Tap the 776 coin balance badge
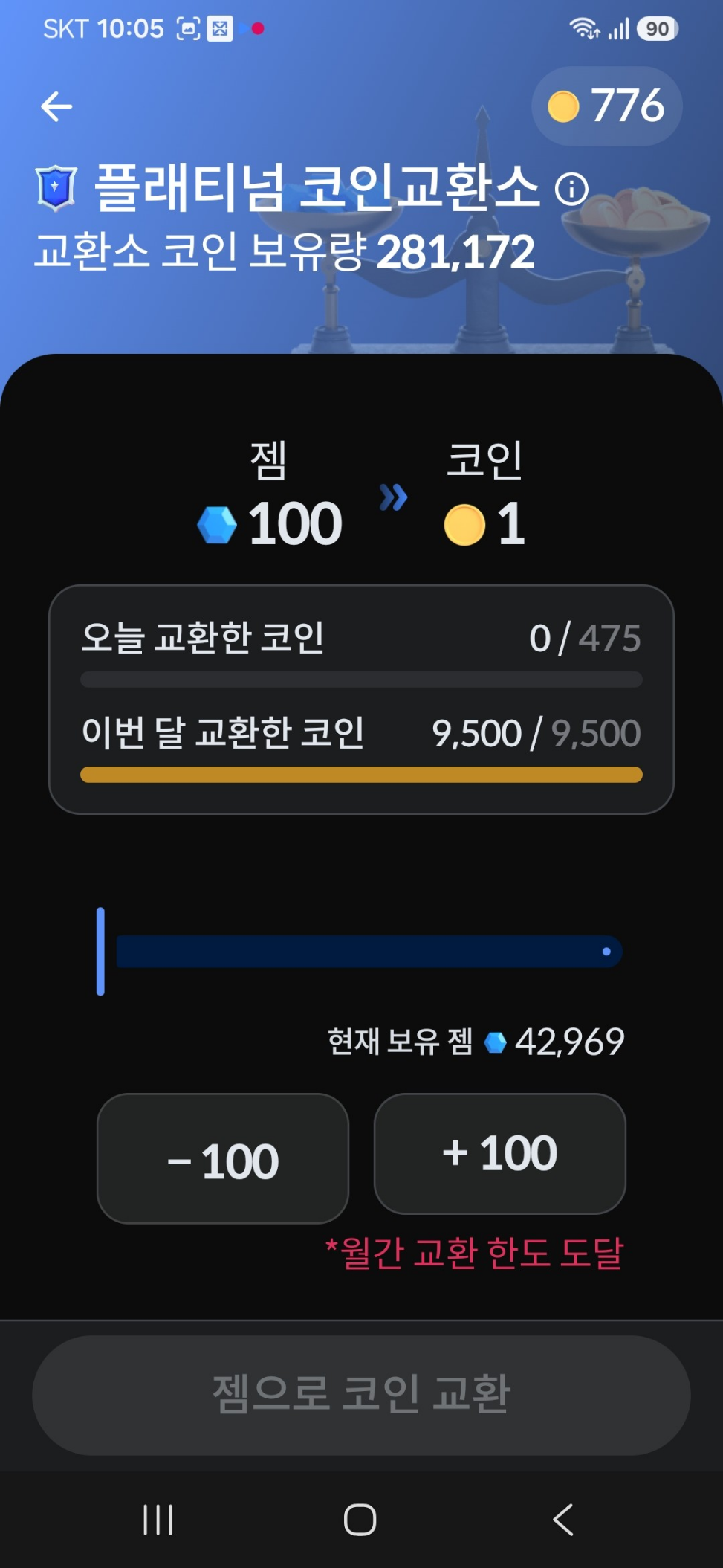Viewport: 723px width, 1568px height. (x=606, y=106)
